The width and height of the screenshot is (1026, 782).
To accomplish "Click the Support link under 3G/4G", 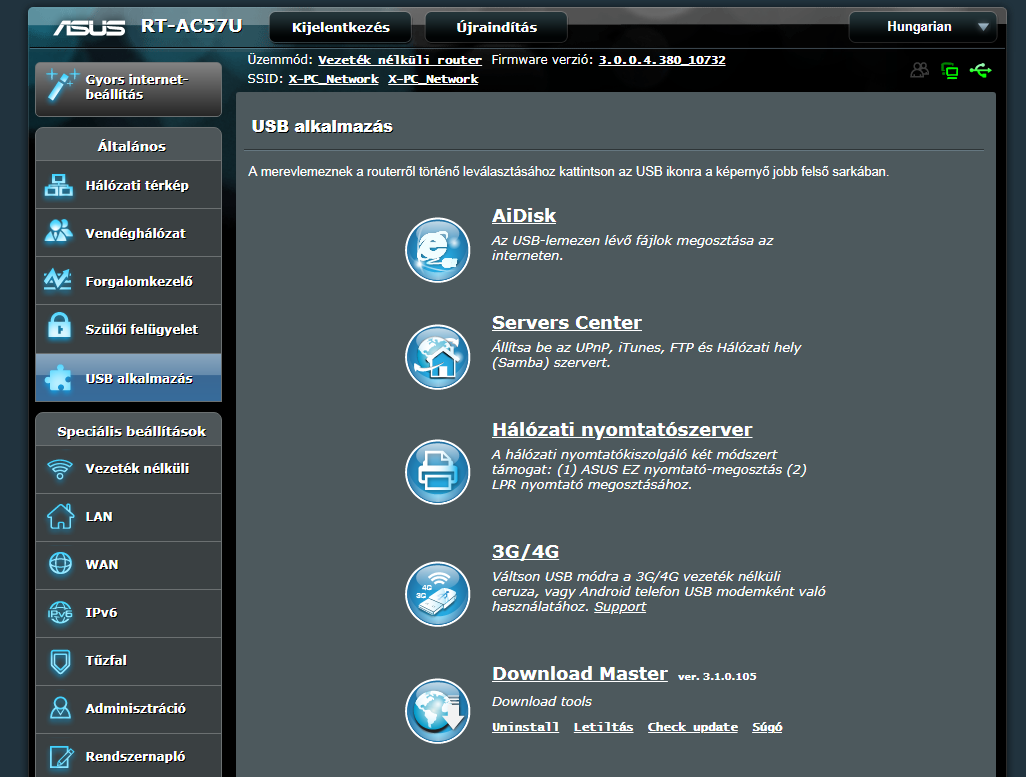I will click(x=620, y=607).
